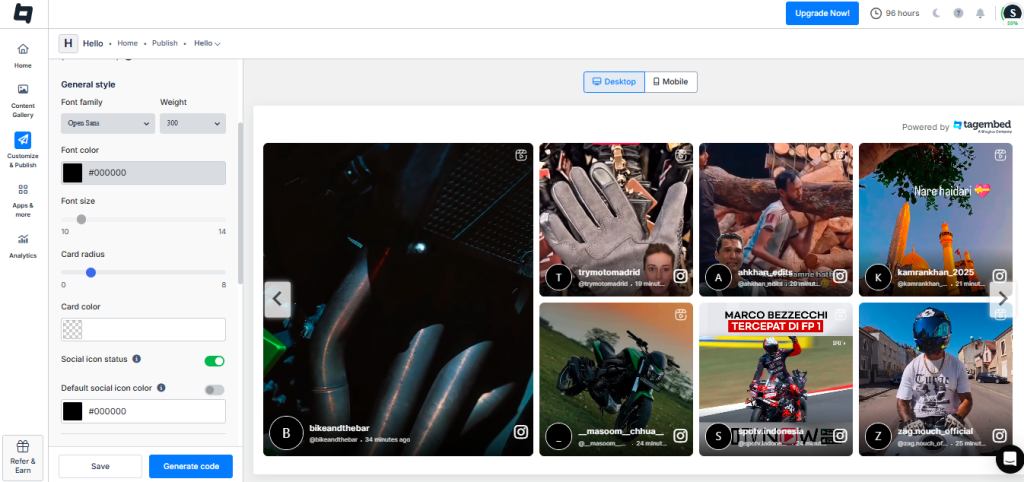Image resolution: width=1024 pixels, height=482 pixels.
Task: Turn off Social icon status toggle
Action: (214, 361)
